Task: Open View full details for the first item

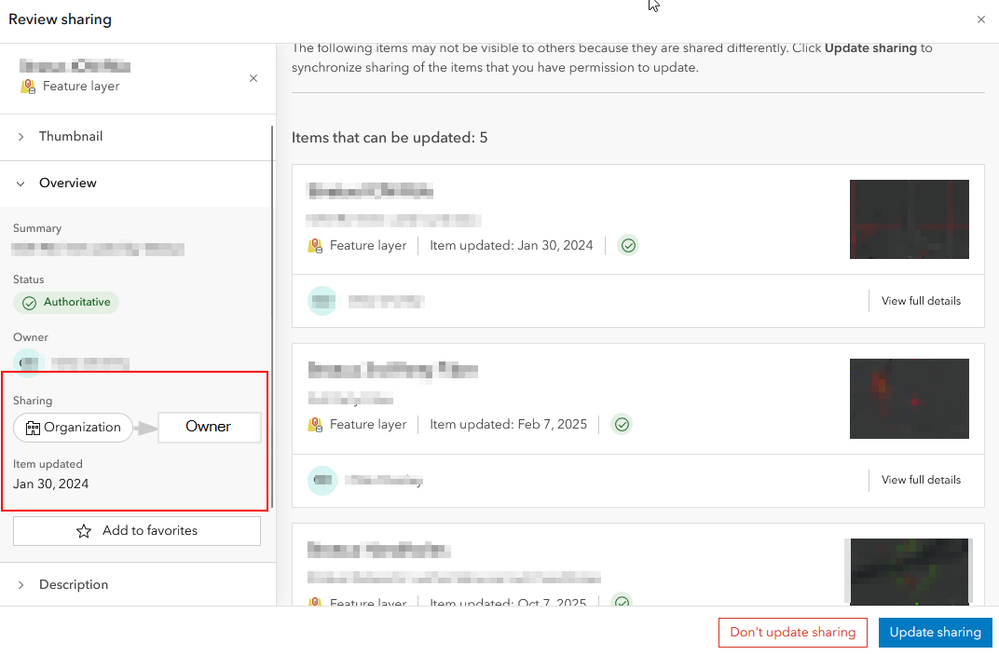Action: (920, 300)
